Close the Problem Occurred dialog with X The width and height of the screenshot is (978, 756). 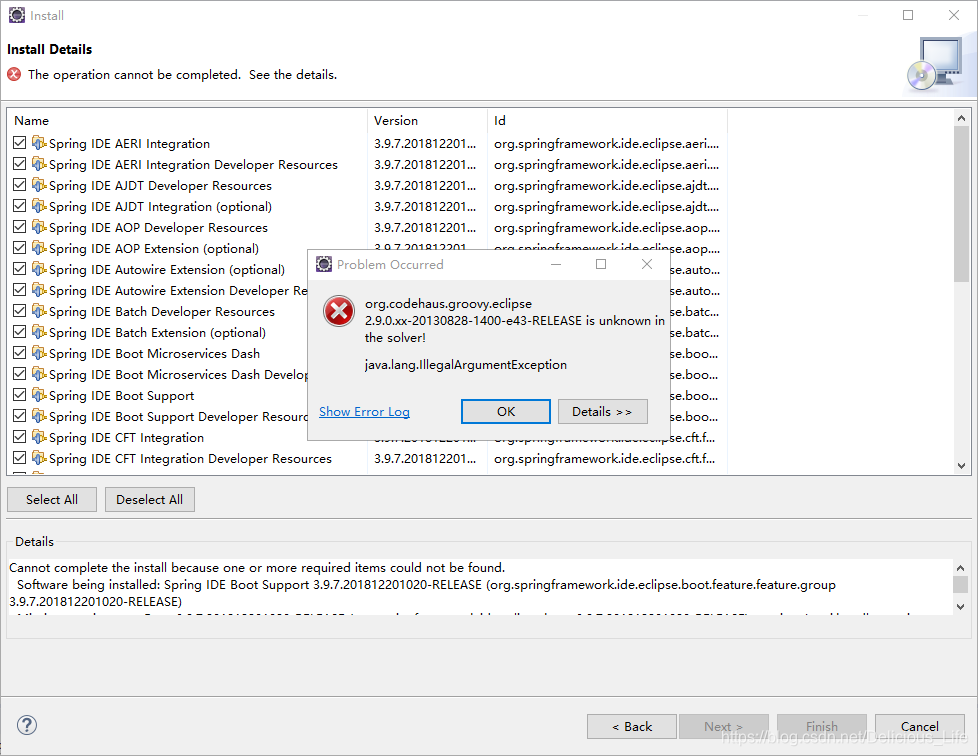(647, 264)
